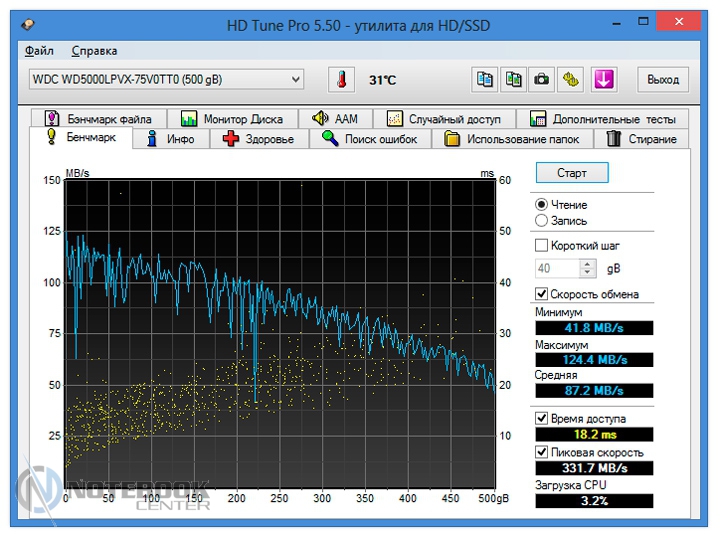The width and height of the screenshot is (720, 537).
Task: Uncheck Скорость обмена checkbox
Action: [x=542, y=294]
